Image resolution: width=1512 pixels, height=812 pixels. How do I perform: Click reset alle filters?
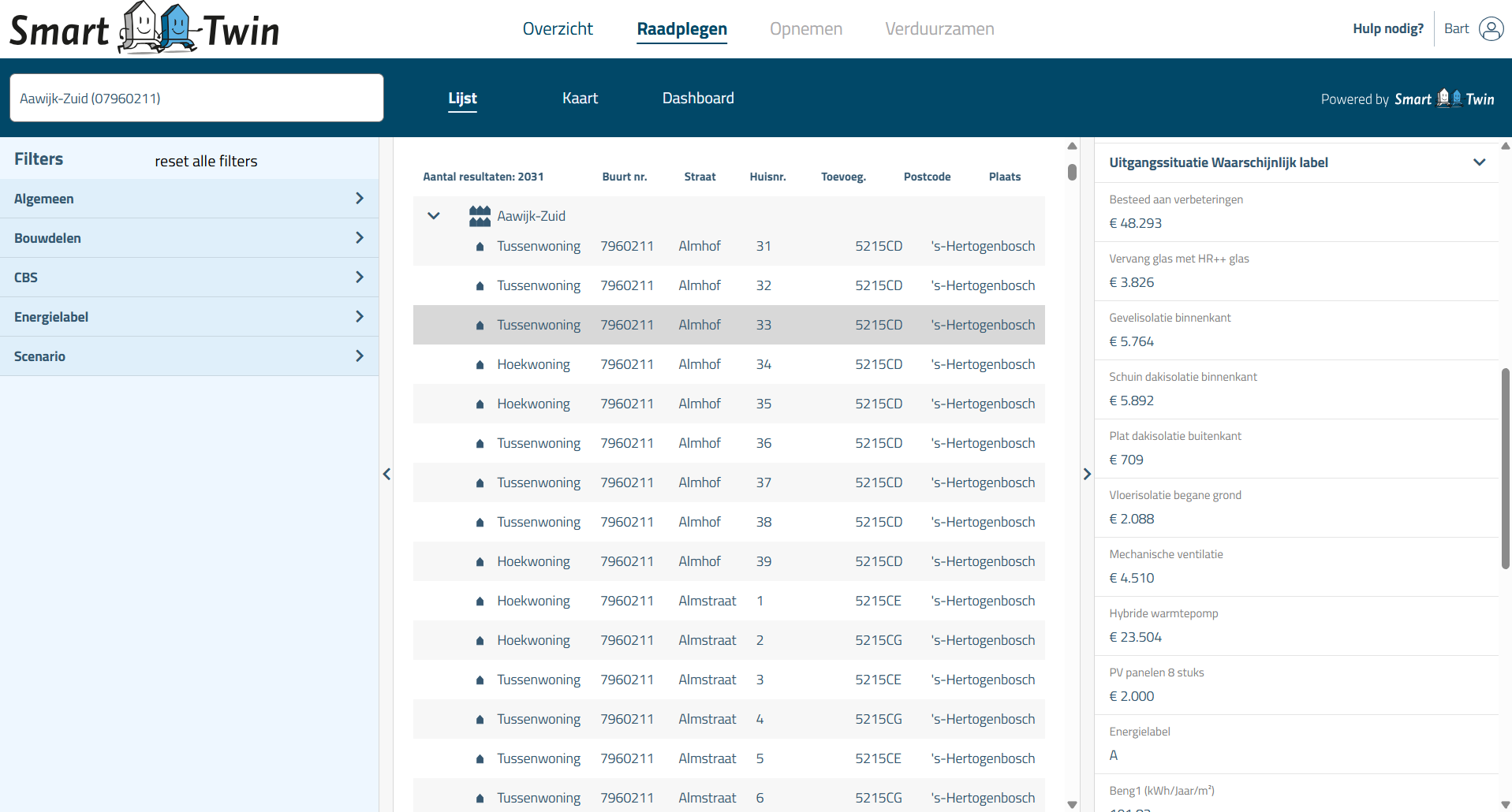(x=206, y=161)
